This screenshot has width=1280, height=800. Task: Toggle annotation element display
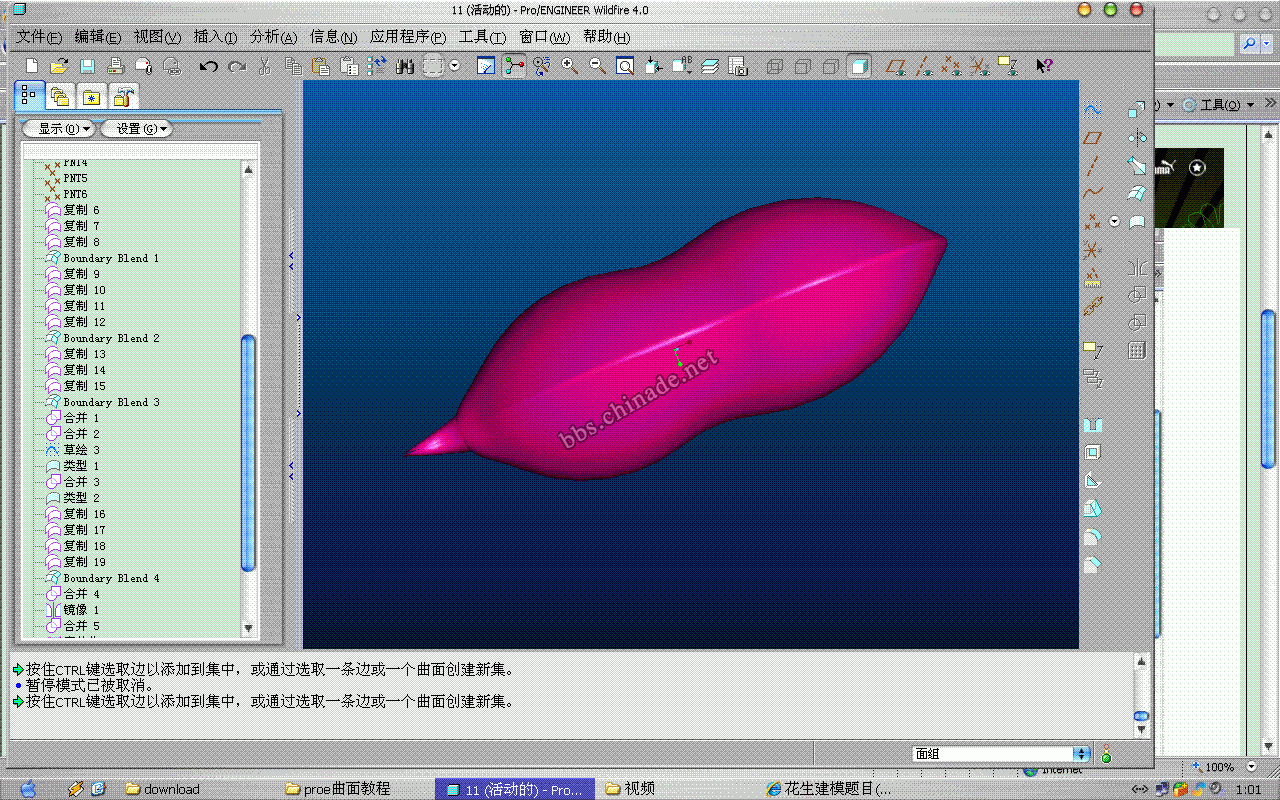(x=1009, y=66)
